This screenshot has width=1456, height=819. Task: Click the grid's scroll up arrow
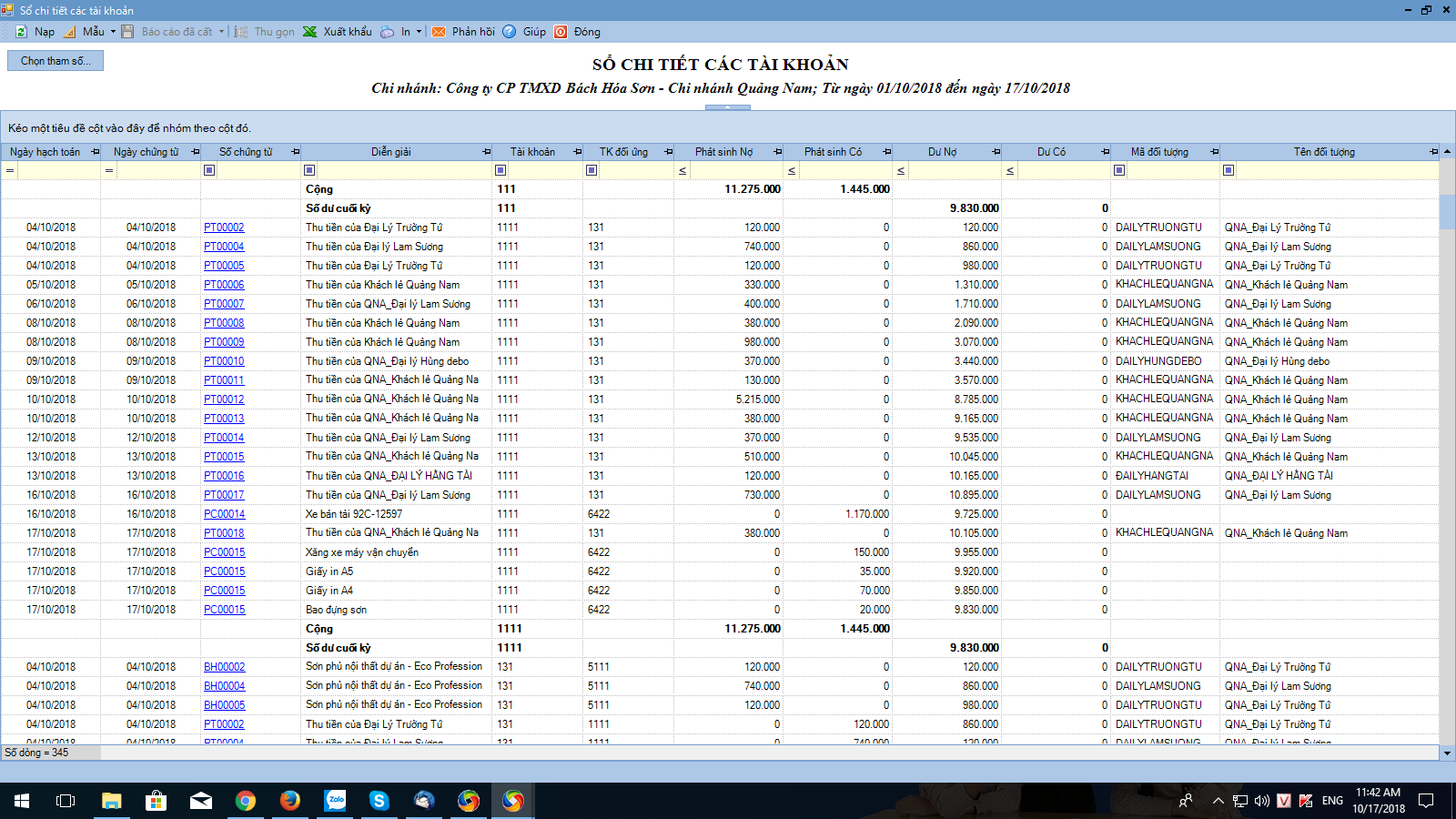coord(1447,151)
